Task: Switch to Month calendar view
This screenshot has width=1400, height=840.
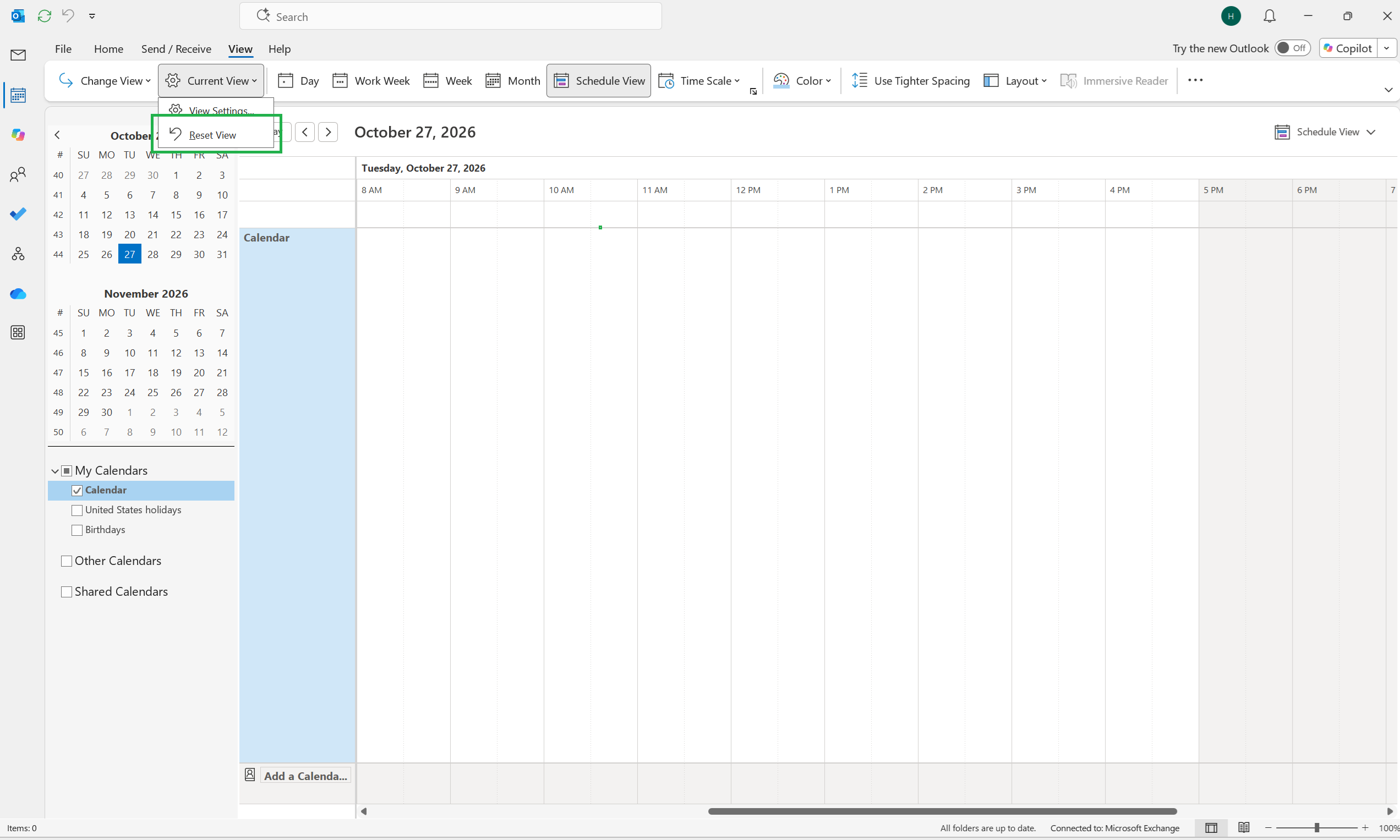Action: 513,81
